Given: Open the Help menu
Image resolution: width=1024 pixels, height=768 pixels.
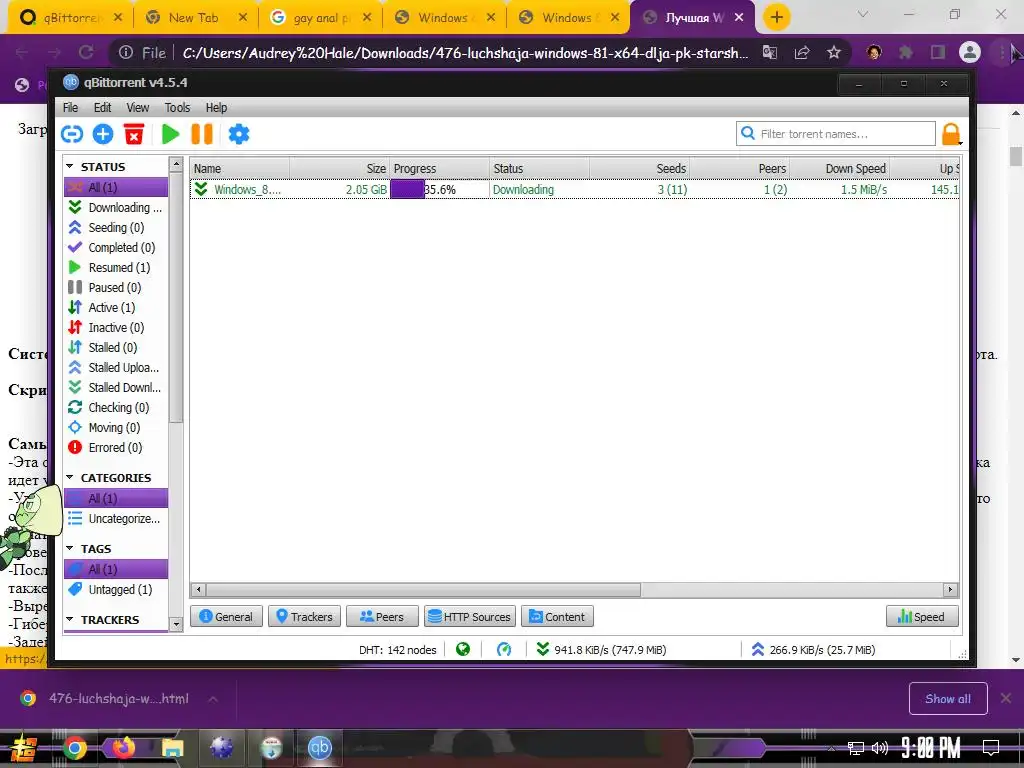Looking at the screenshot, I should [x=216, y=108].
